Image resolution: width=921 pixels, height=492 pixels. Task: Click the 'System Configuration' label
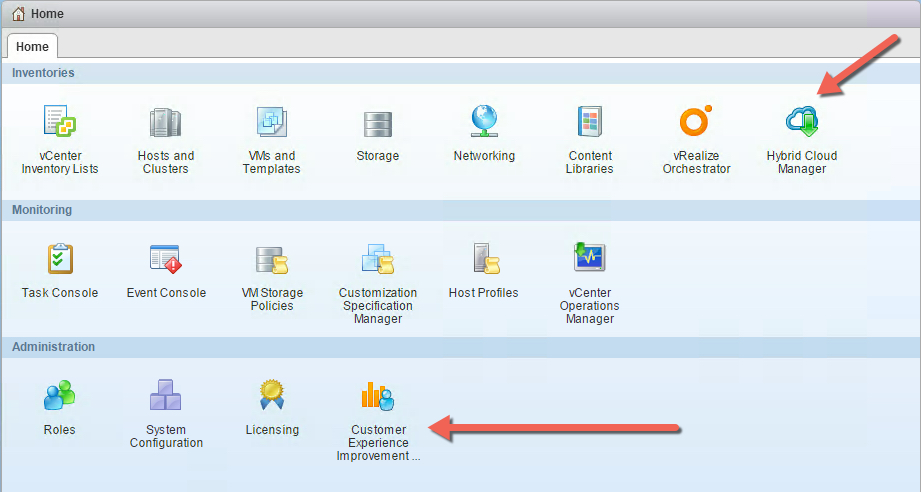(166, 436)
